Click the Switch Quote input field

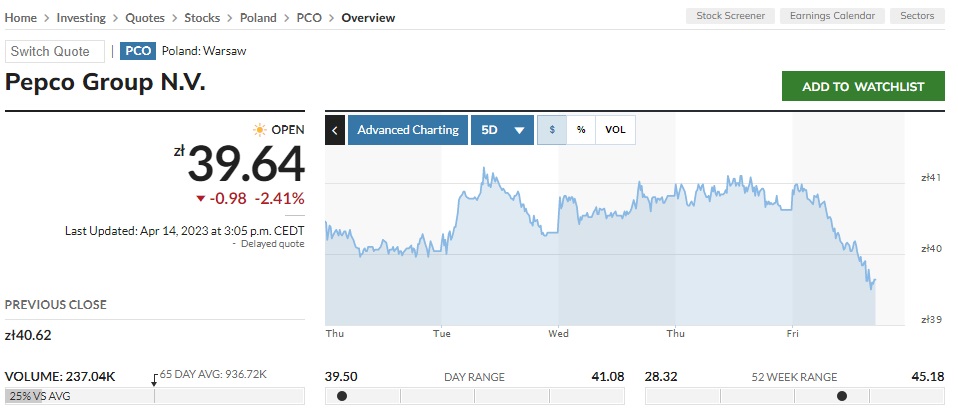tap(54, 51)
